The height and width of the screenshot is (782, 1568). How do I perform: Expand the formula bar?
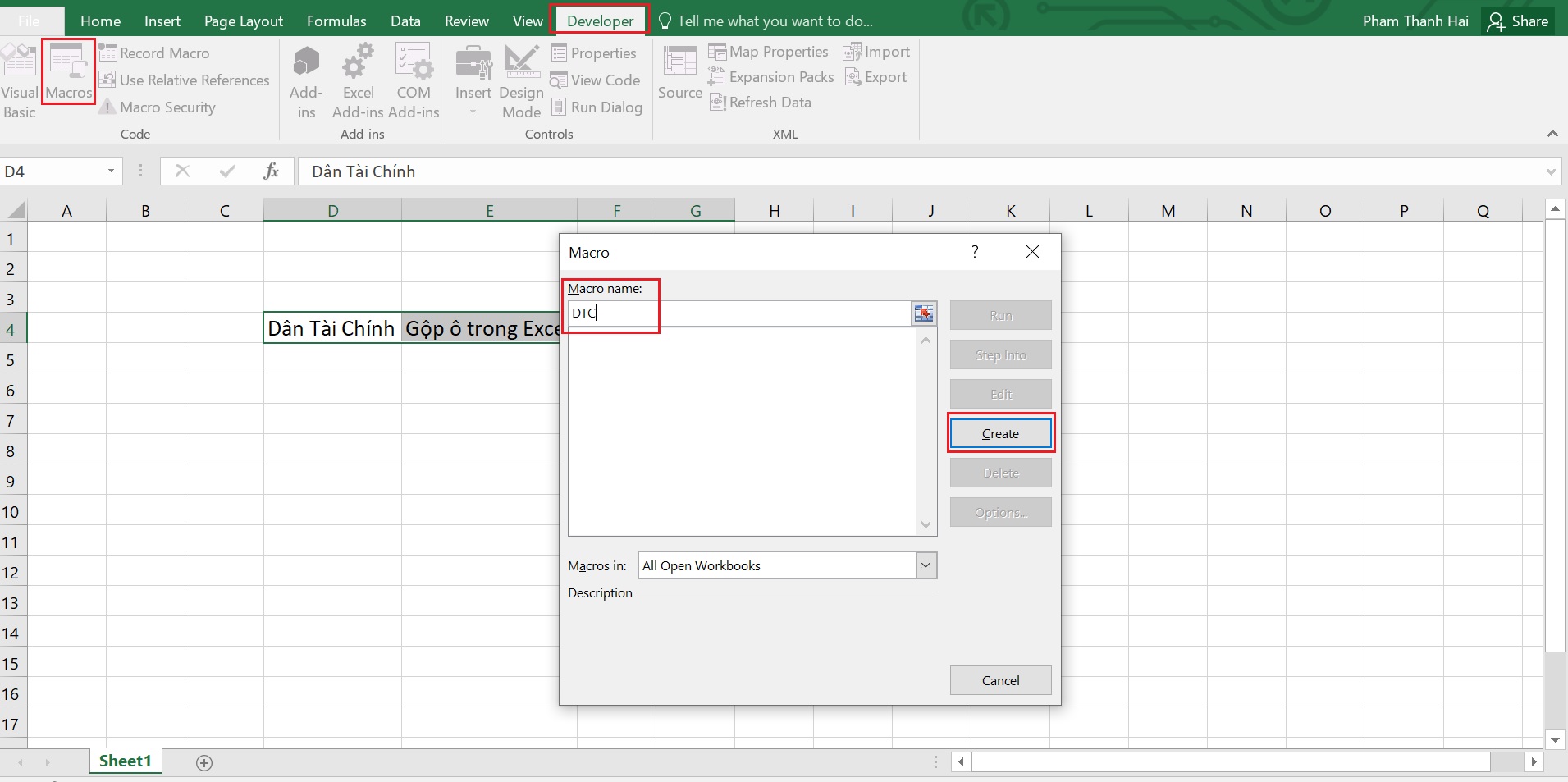(1551, 172)
